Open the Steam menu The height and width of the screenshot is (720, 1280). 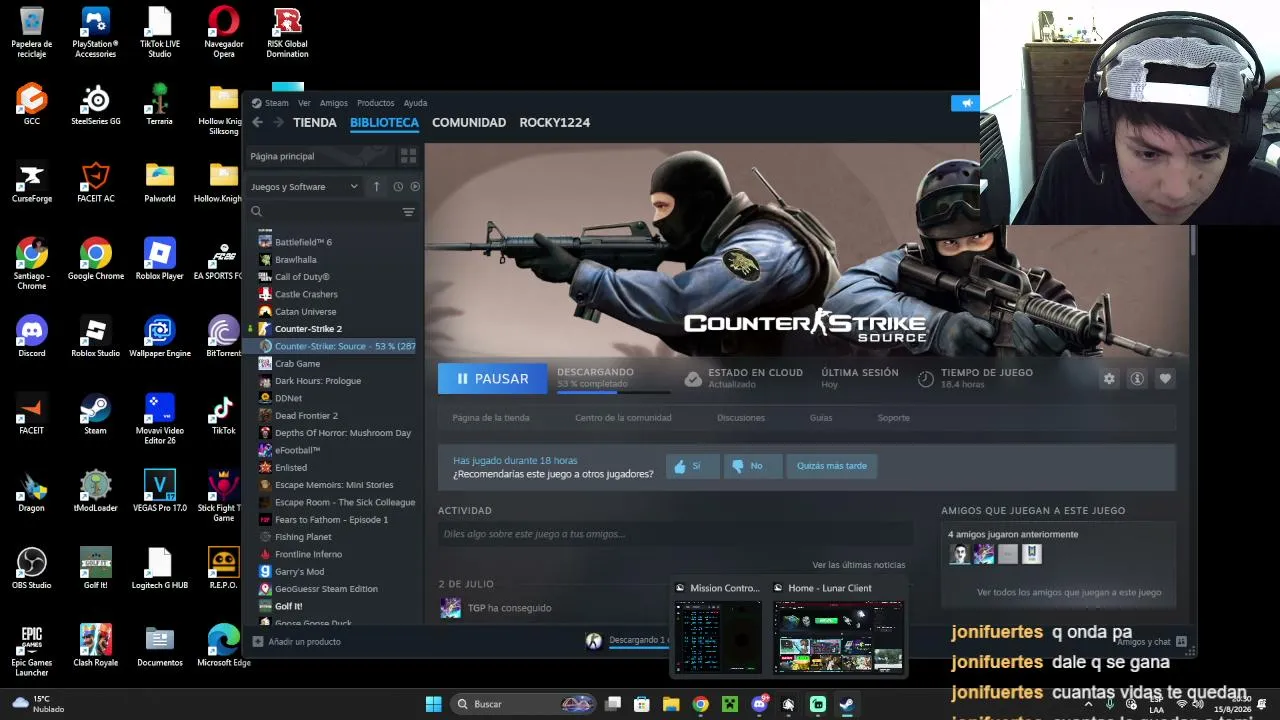point(270,103)
